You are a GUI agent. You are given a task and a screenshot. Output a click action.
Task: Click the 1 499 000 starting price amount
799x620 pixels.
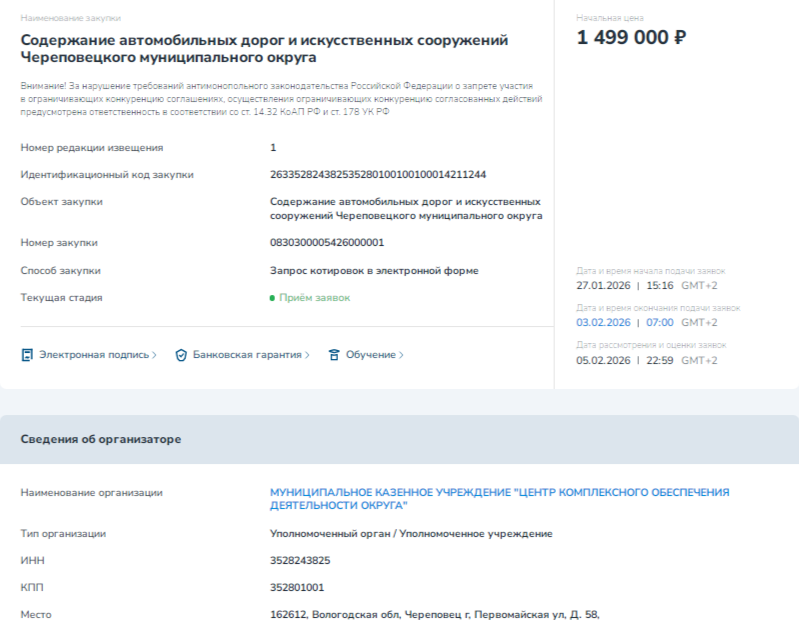(622, 38)
